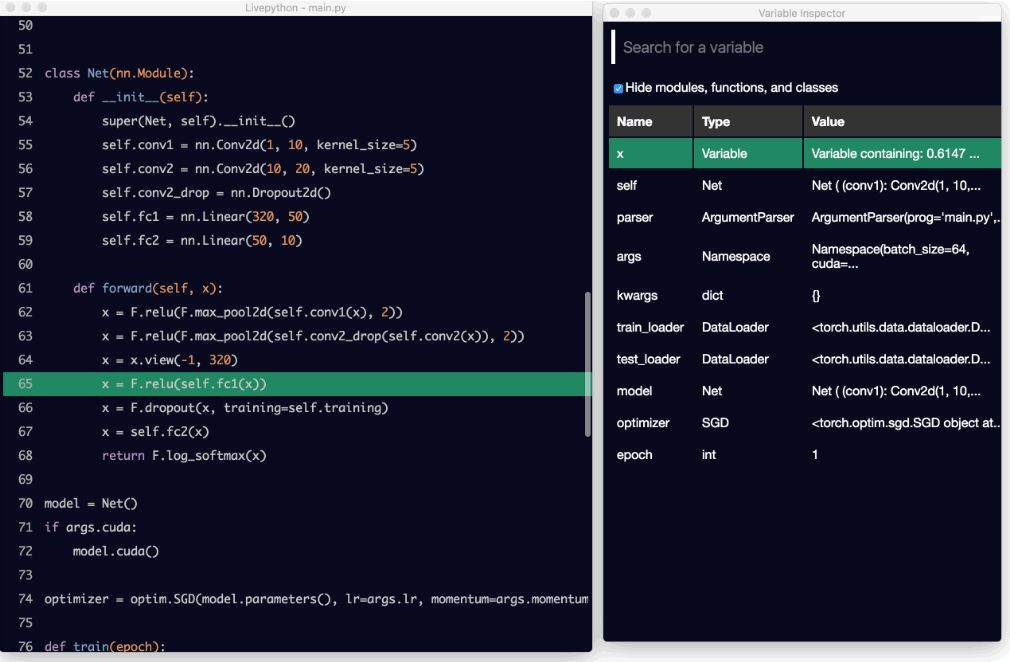Close the Livepython main.py window
1010x662 pixels.
click(x=10, y=8)
